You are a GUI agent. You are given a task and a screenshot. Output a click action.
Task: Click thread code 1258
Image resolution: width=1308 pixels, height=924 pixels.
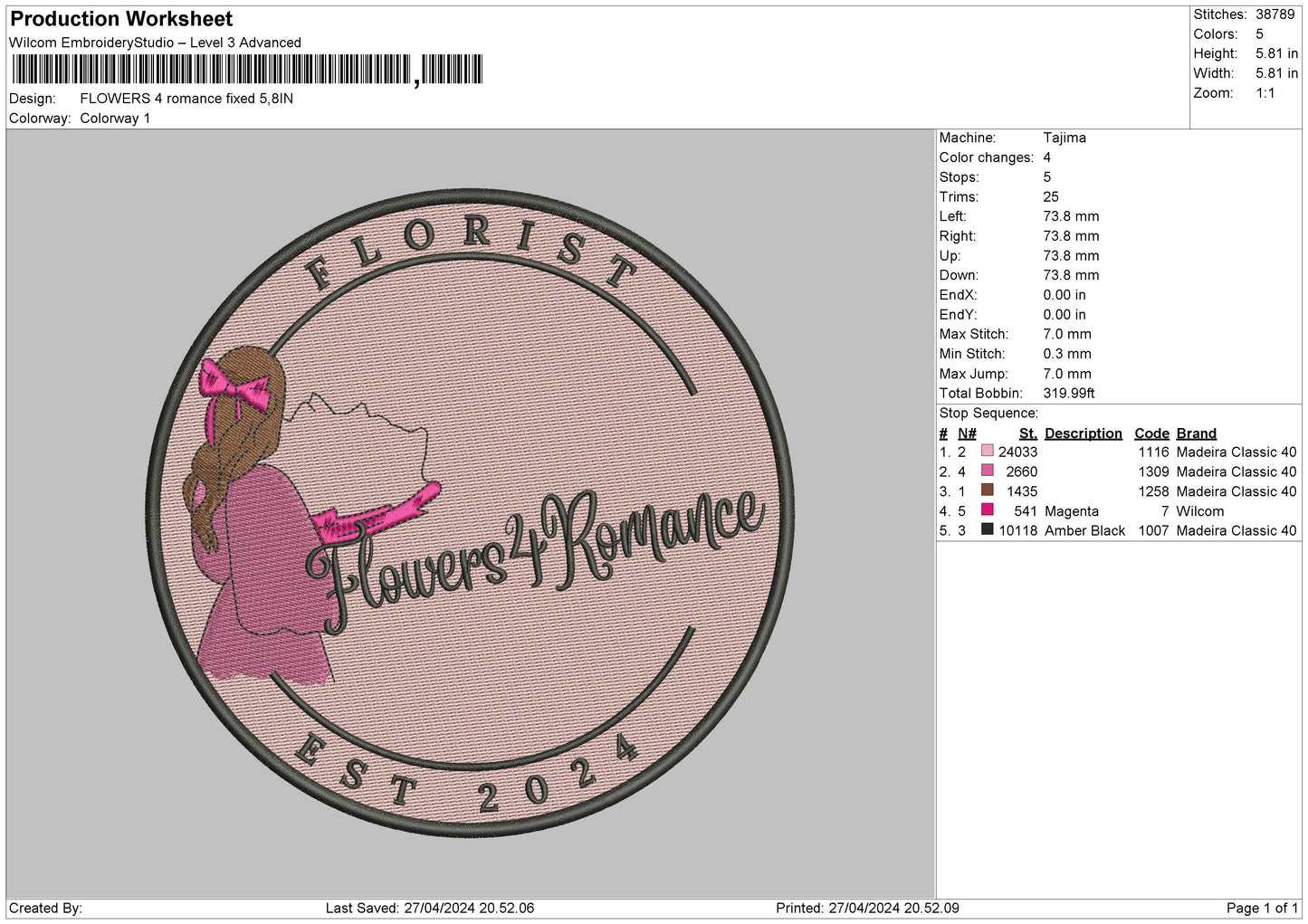click(x=1153, y=491)
